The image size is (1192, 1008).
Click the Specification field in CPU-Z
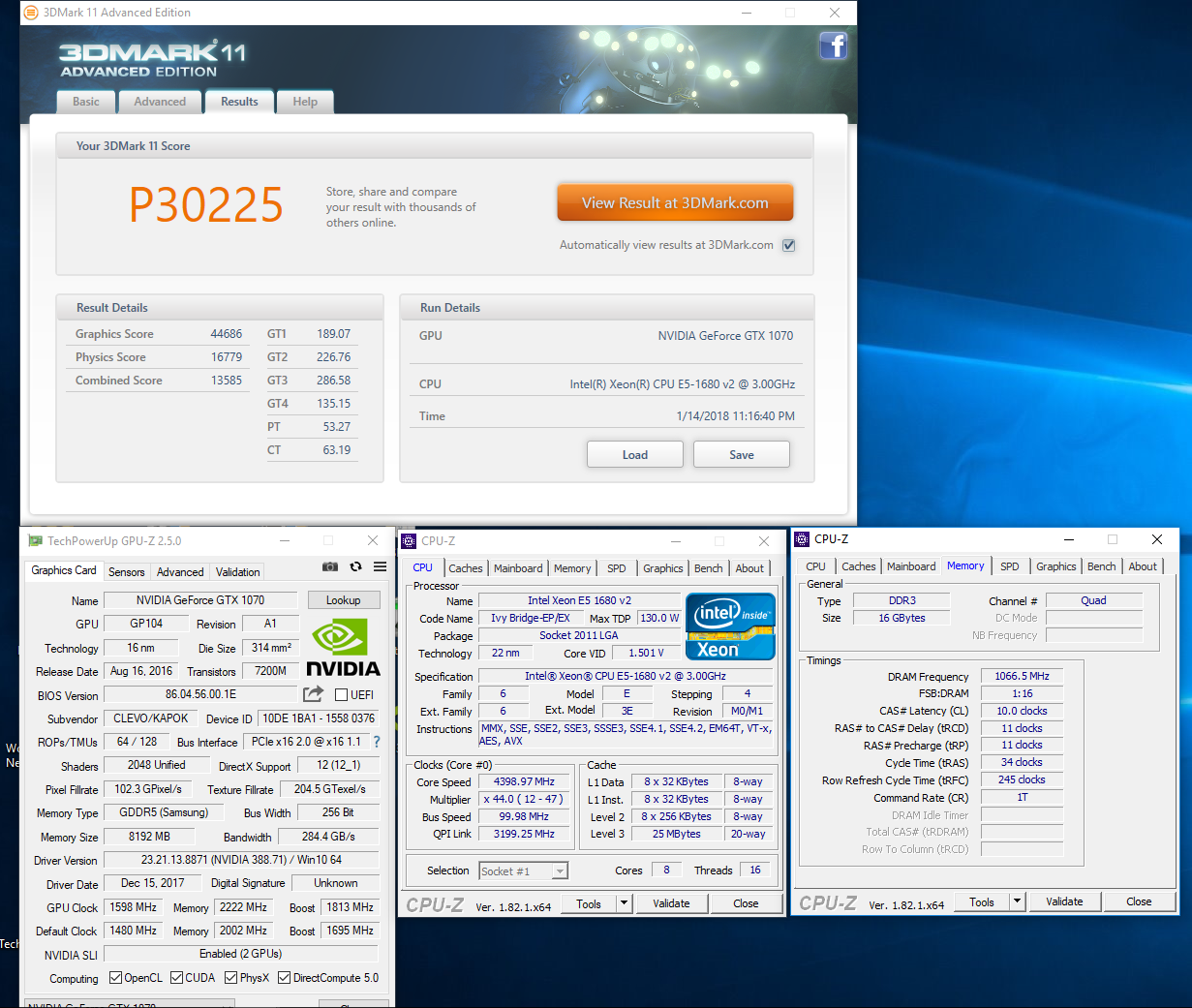pos(626,676)
